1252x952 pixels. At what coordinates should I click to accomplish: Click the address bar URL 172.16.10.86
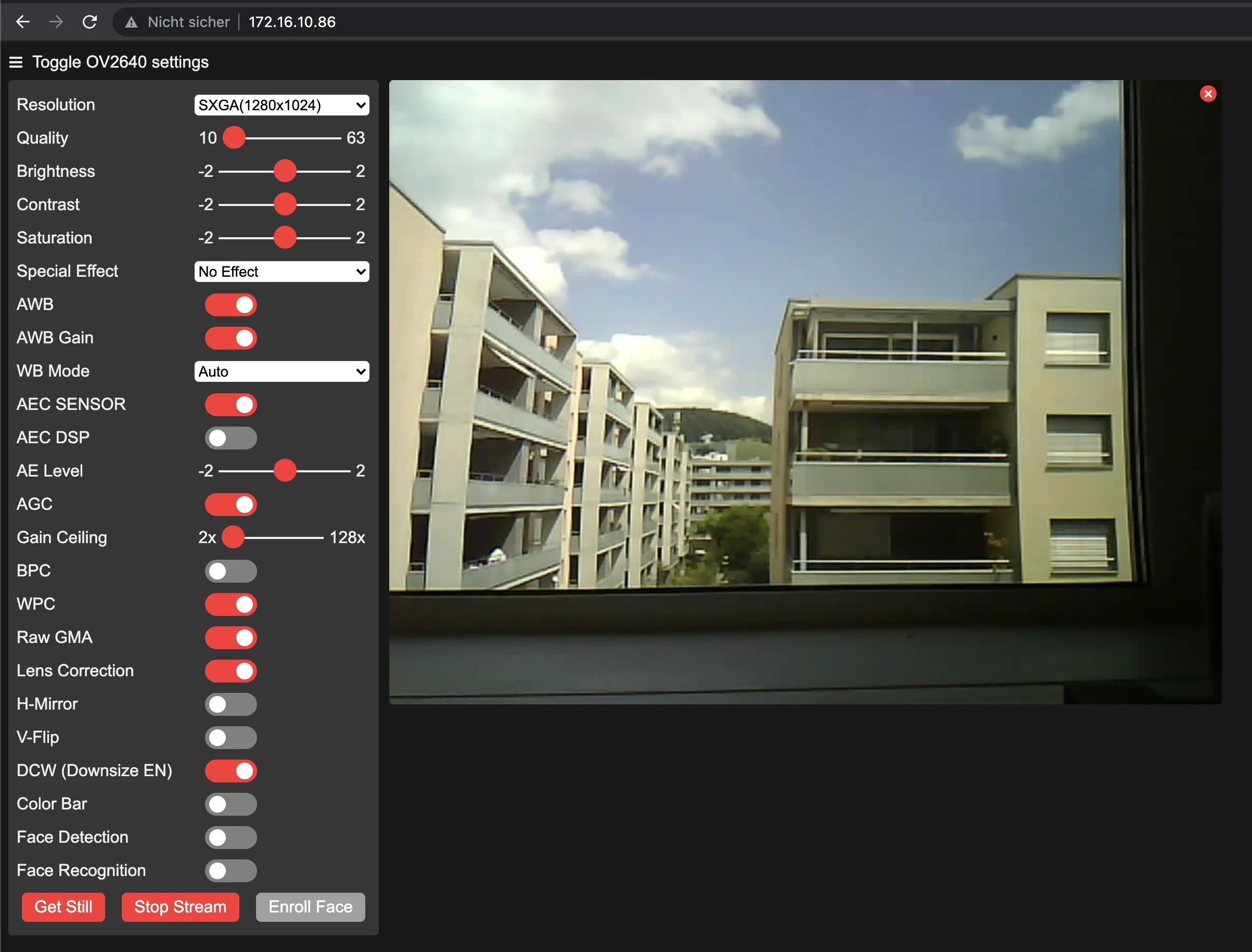coord(292,22)
